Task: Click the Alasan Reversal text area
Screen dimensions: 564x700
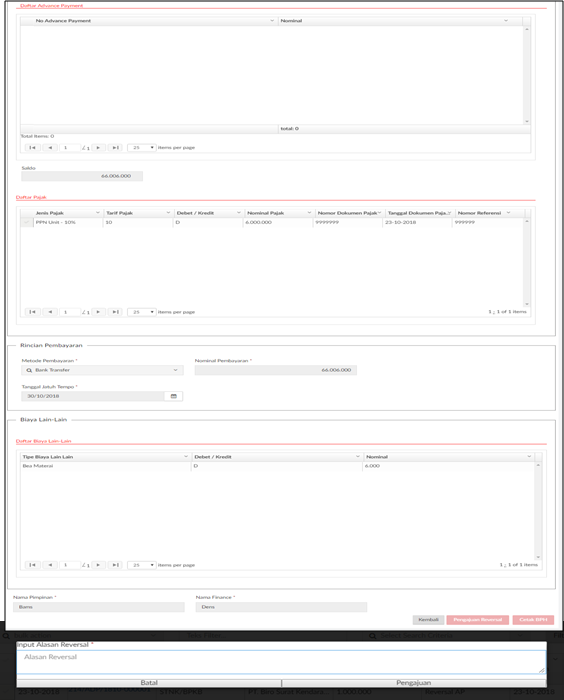Action: 281,662
